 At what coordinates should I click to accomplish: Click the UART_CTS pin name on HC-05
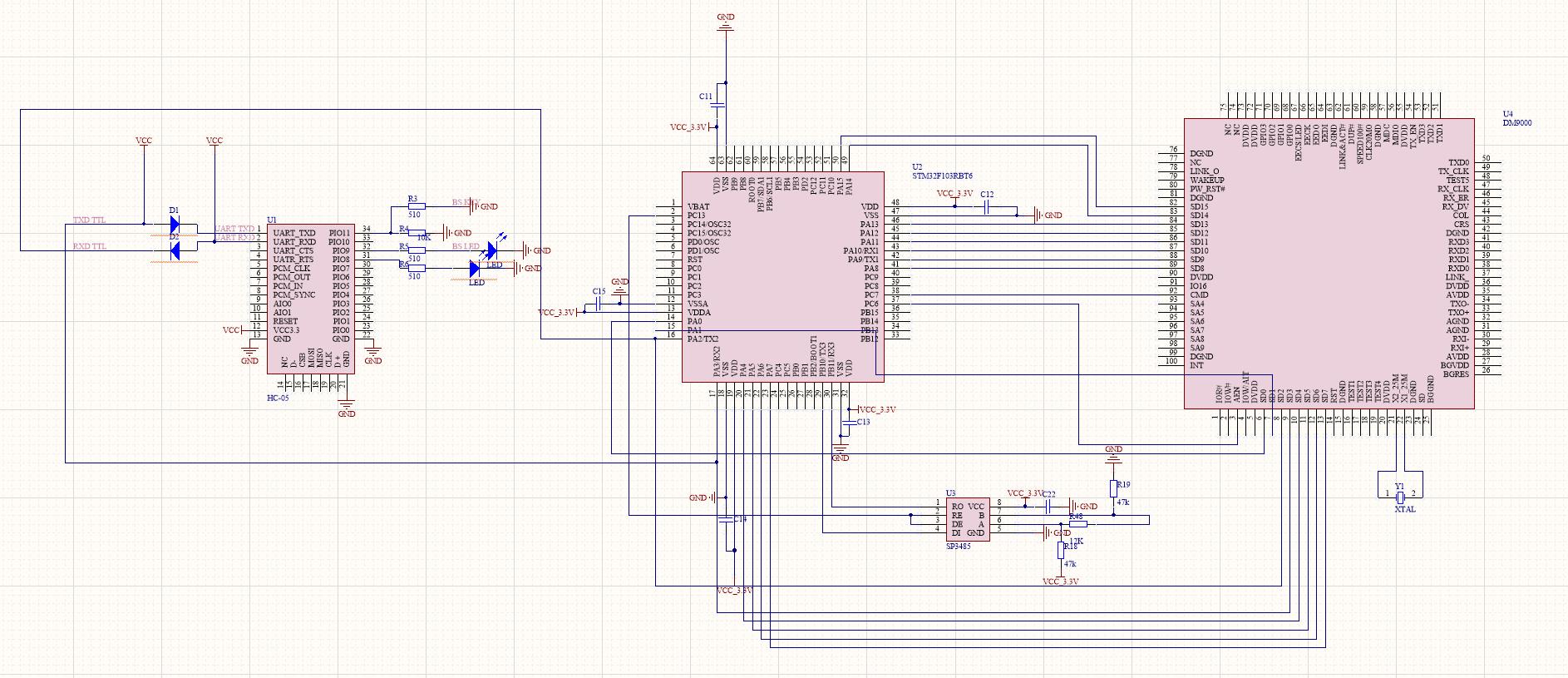click(x=293, y=250)
